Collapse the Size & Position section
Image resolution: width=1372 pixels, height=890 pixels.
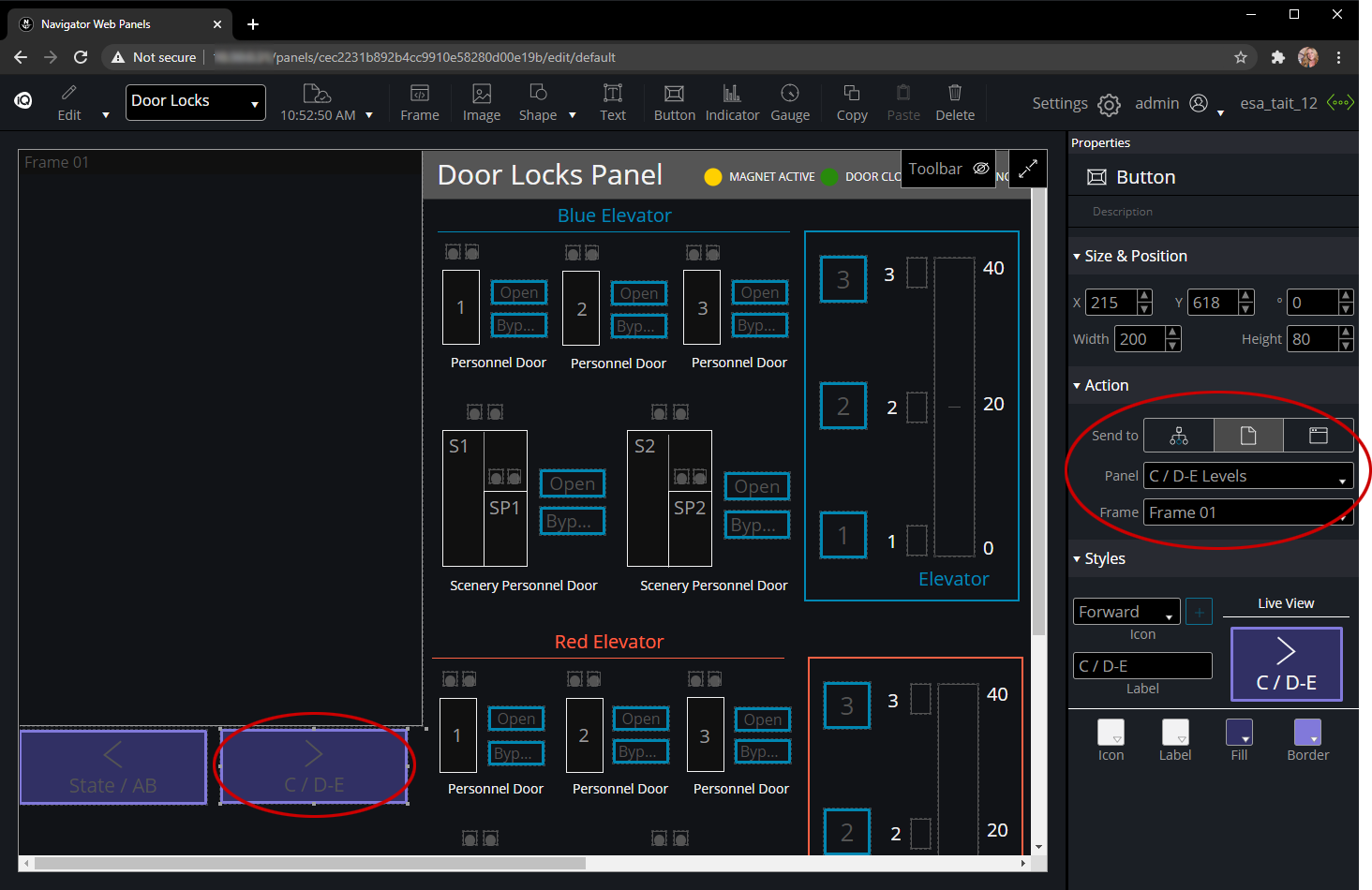[x=1077, y=257]
